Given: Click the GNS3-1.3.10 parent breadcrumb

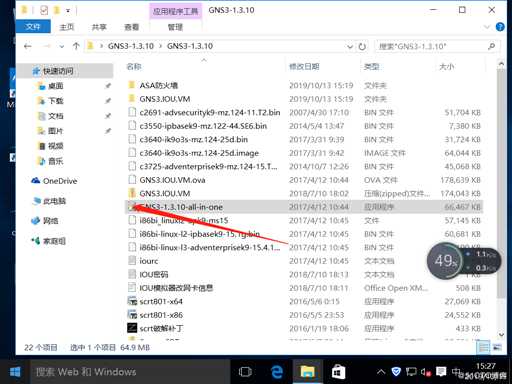Looking at the screenshot, I should tap(131, 46).
